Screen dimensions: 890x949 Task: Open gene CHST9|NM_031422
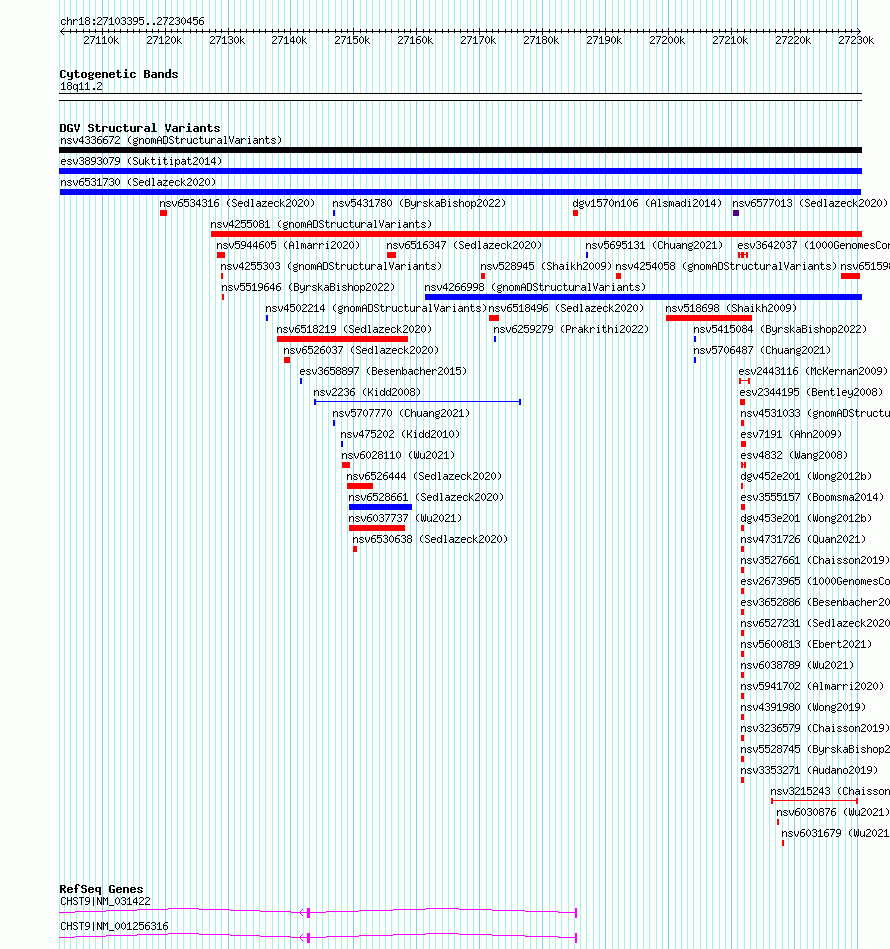tap(105, 901)
